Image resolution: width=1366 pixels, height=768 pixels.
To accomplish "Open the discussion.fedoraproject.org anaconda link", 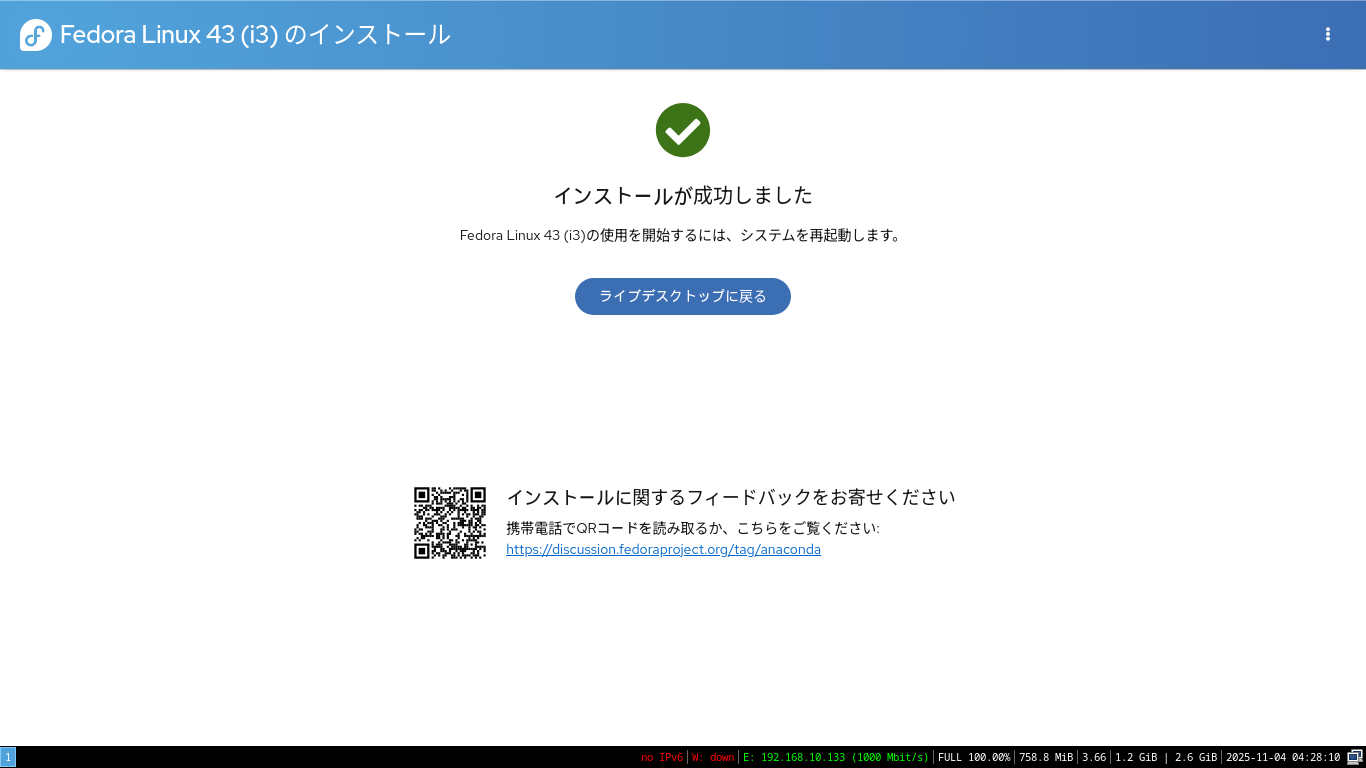I will [x=663, y=549].
